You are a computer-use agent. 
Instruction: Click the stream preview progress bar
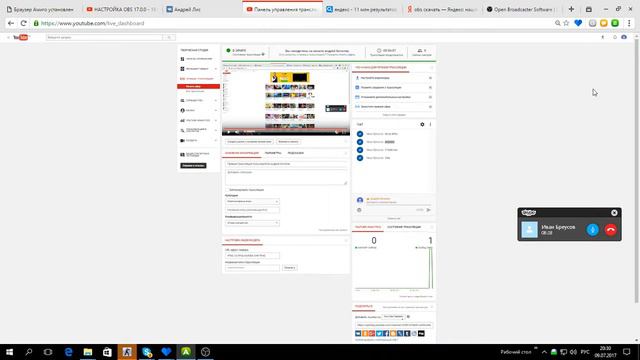point(286,128)
